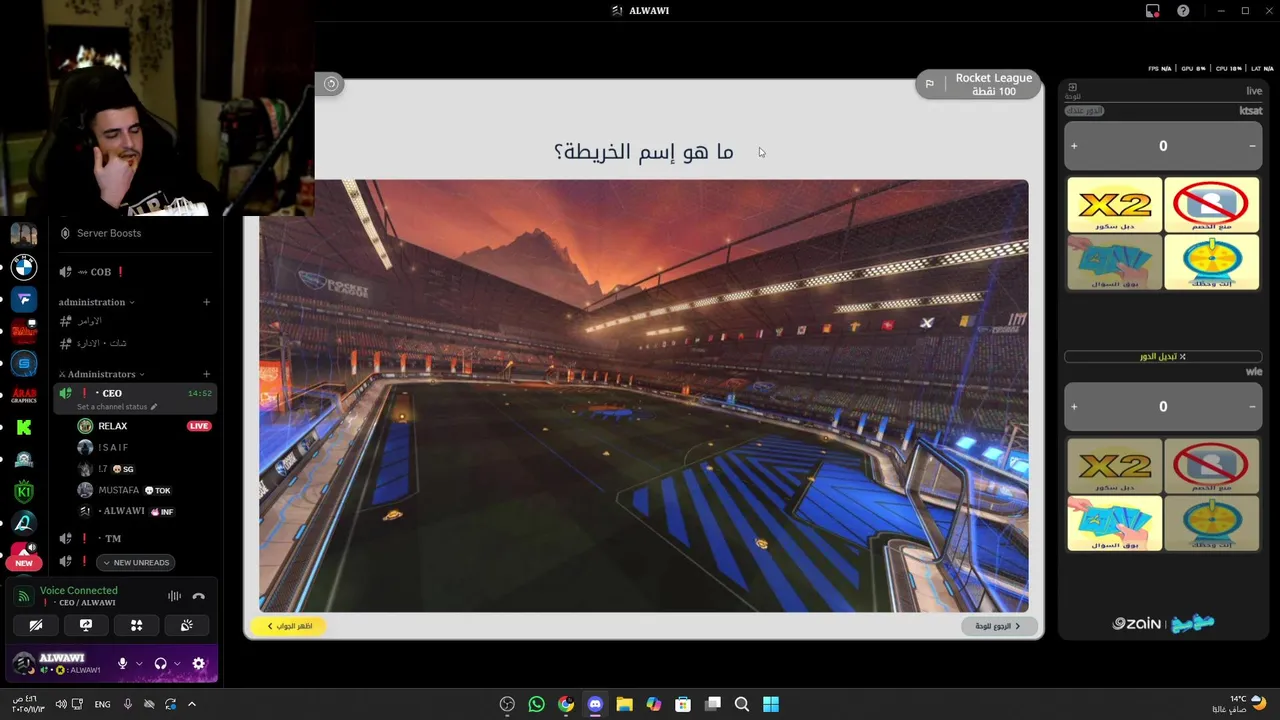This screenshot has height=720, width=1280.
Task: Open the green K Kick server icon
Action: (24, 427)
